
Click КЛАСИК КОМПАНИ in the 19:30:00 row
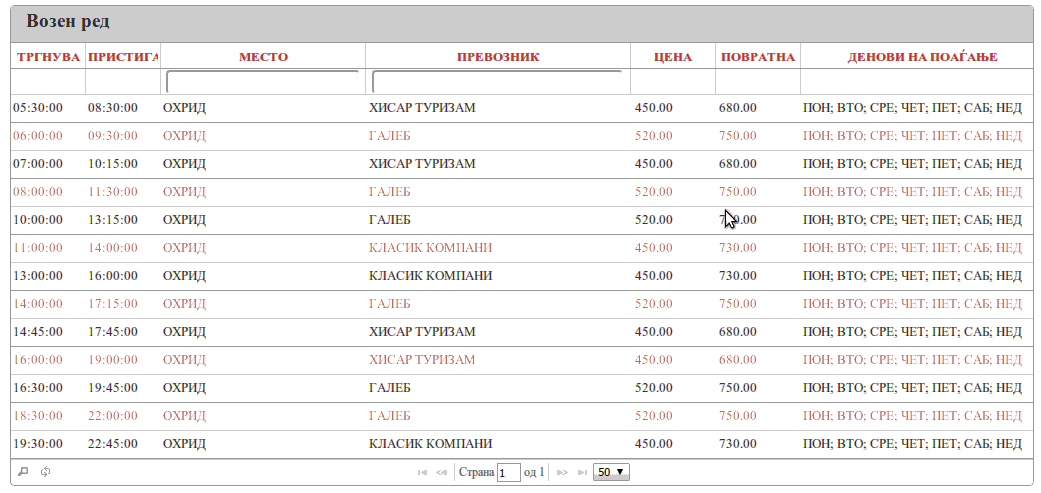(x=431, y=444)
